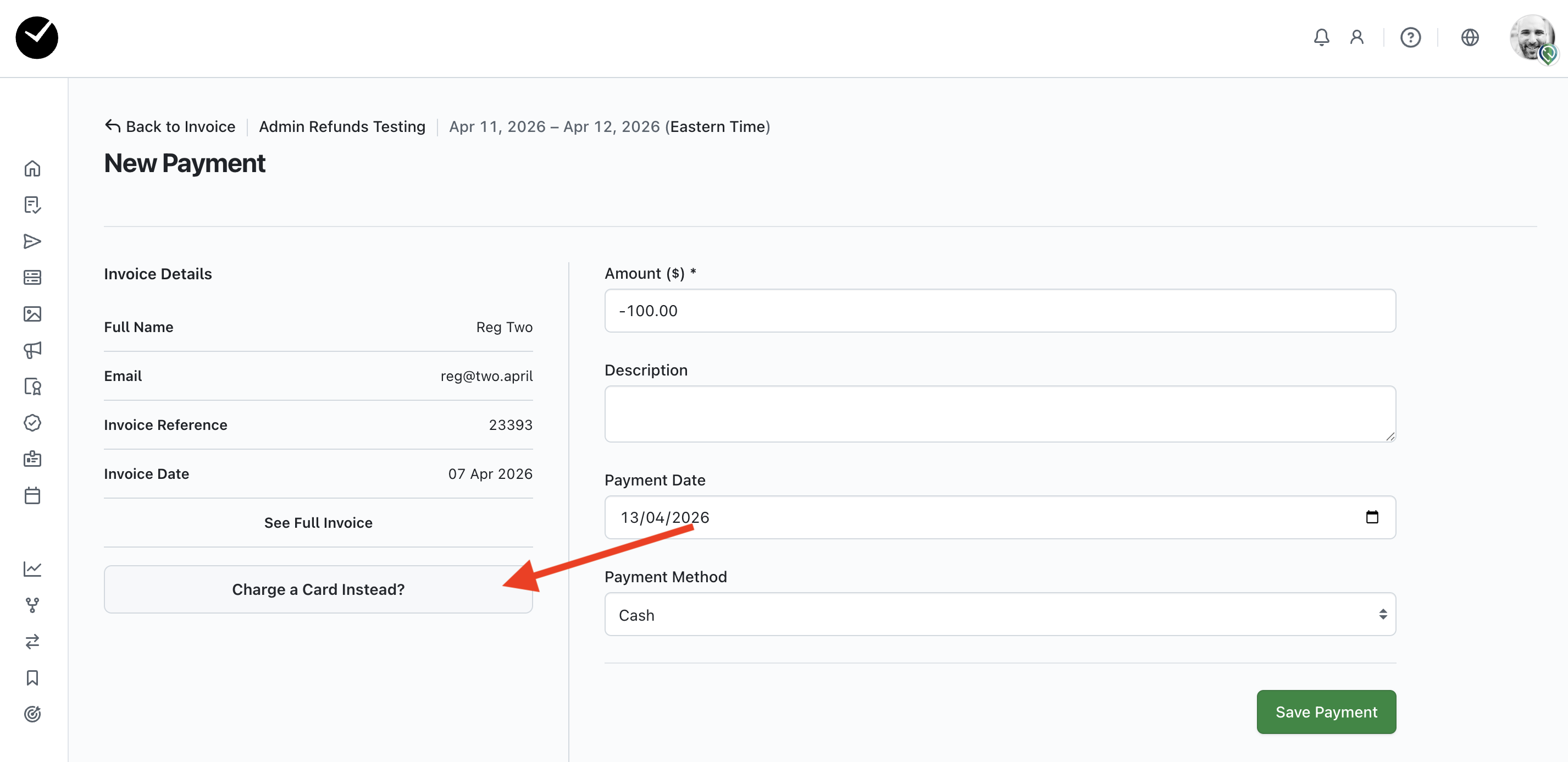Focus the Amount input field
The image size is (1568, 762).
point(1000,311)
